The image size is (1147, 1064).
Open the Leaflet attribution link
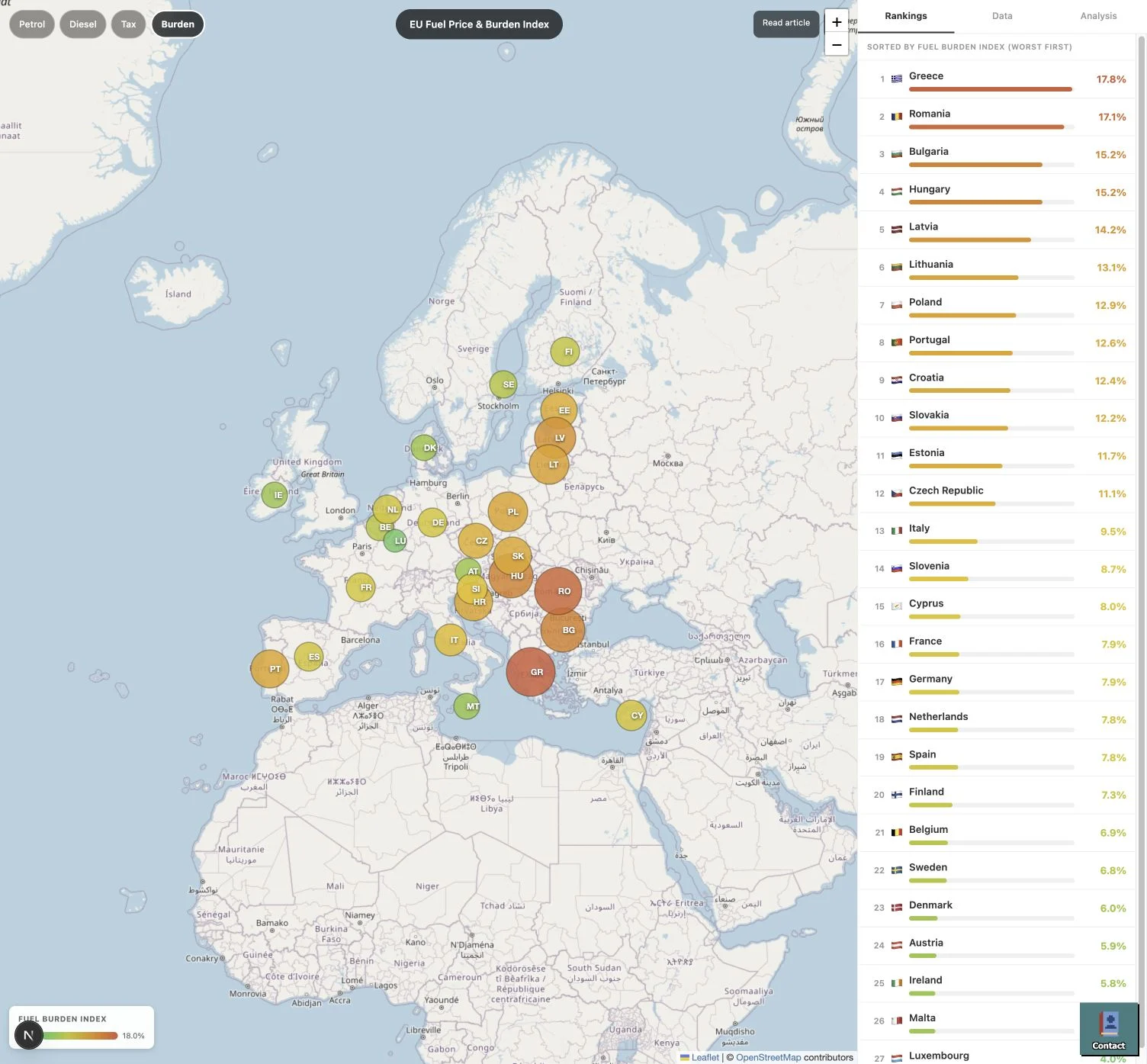(699, 1057)
